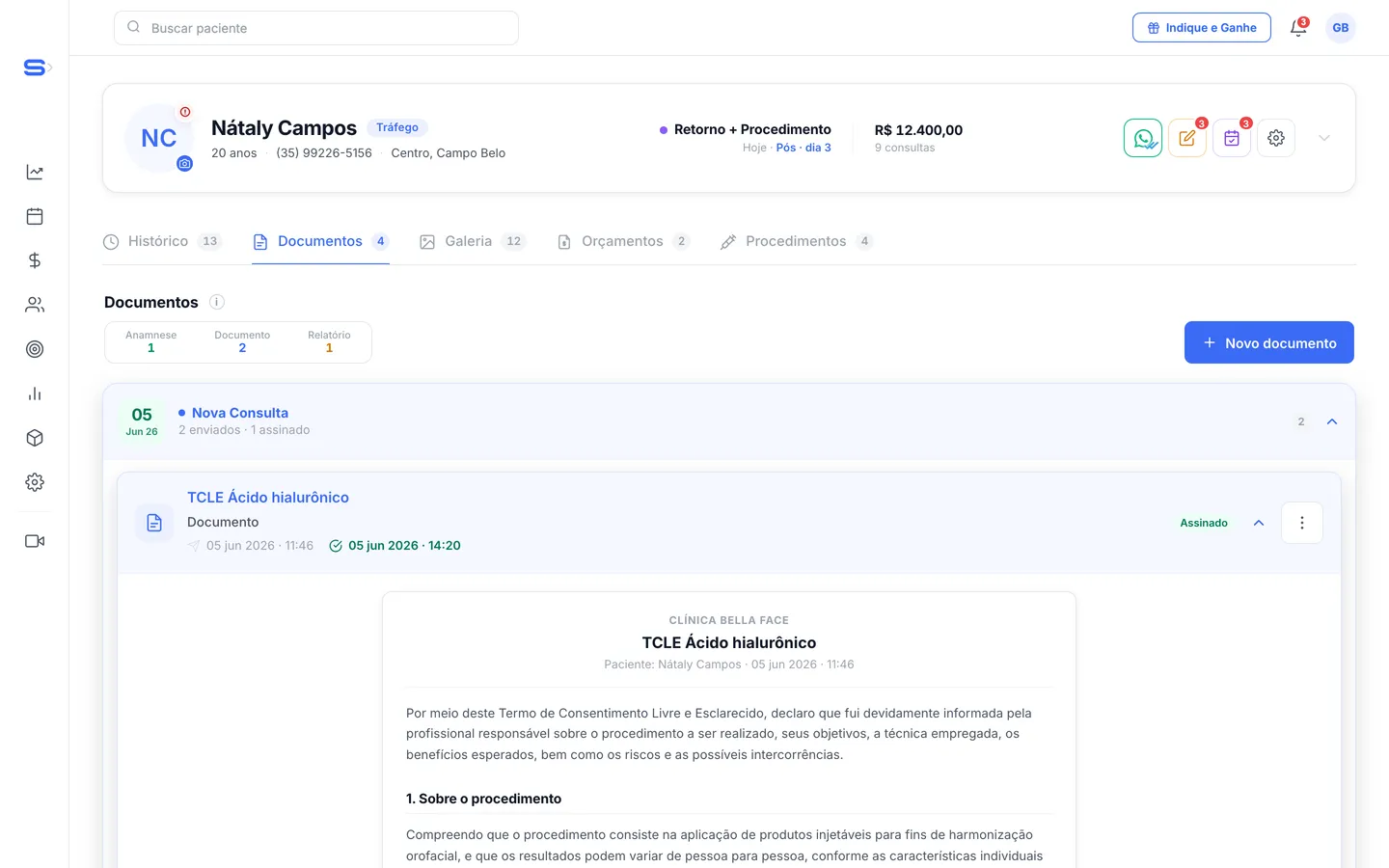
Task: Click the Nova Consulta link
Action: (x=240, y=413)
